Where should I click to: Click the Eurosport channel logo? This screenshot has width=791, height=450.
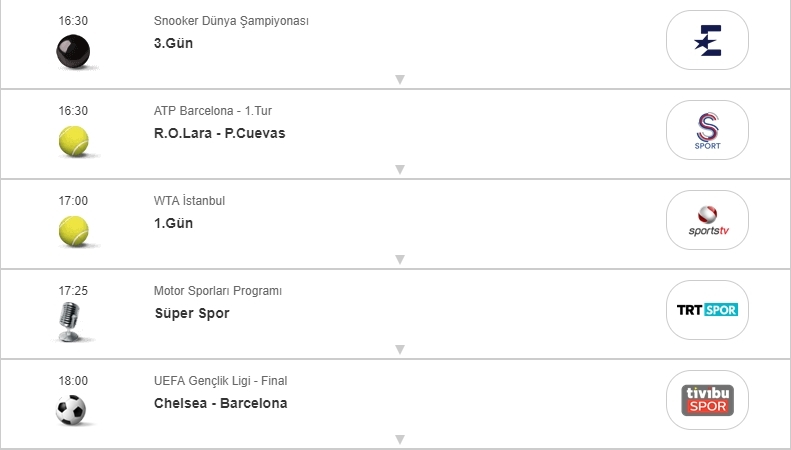707,40
